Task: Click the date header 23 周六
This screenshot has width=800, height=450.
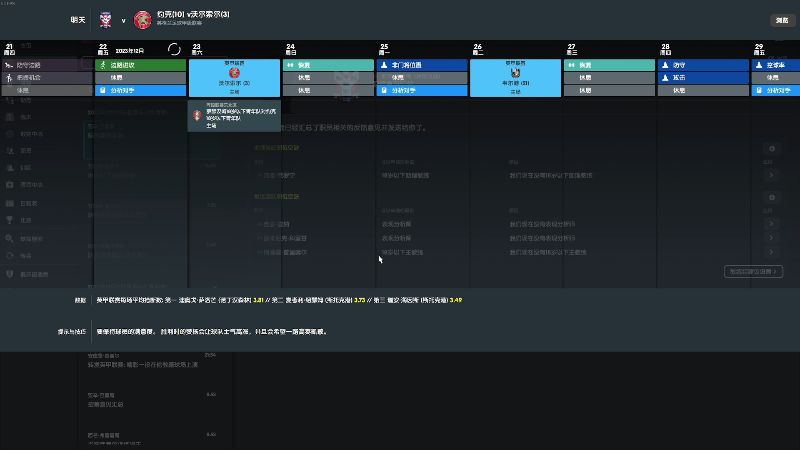Action: coord(197,49)
